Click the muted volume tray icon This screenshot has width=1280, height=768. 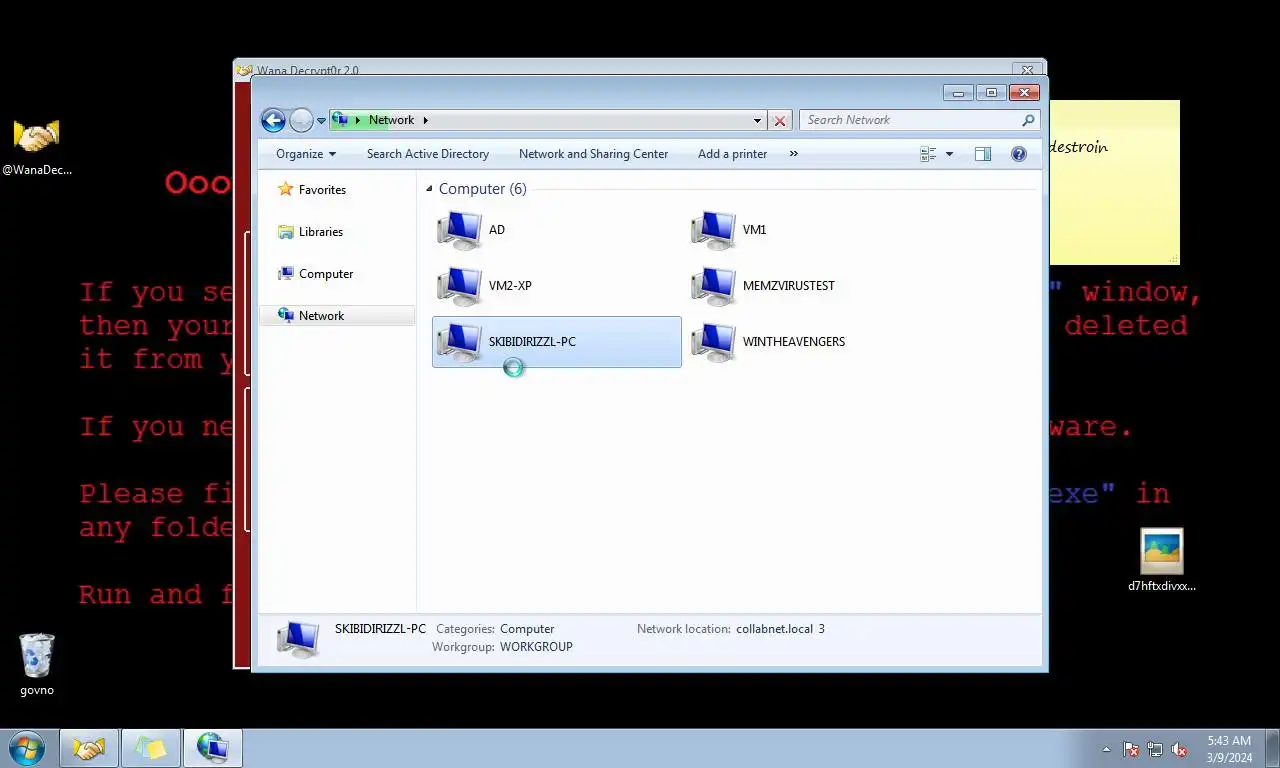1179,749
